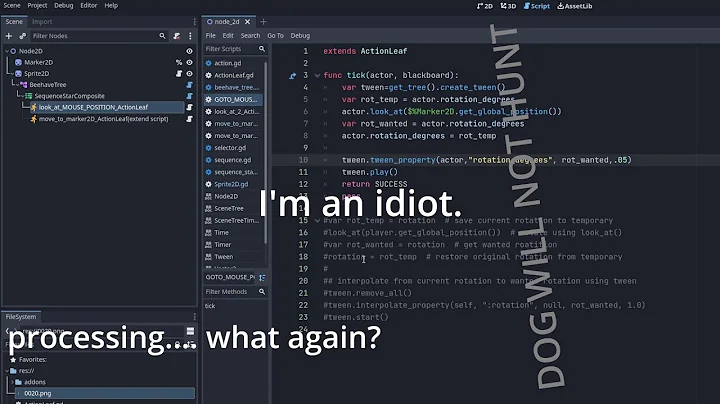
Task: Open script icon on SequenceStarComposite row
Action: [189, 96]
